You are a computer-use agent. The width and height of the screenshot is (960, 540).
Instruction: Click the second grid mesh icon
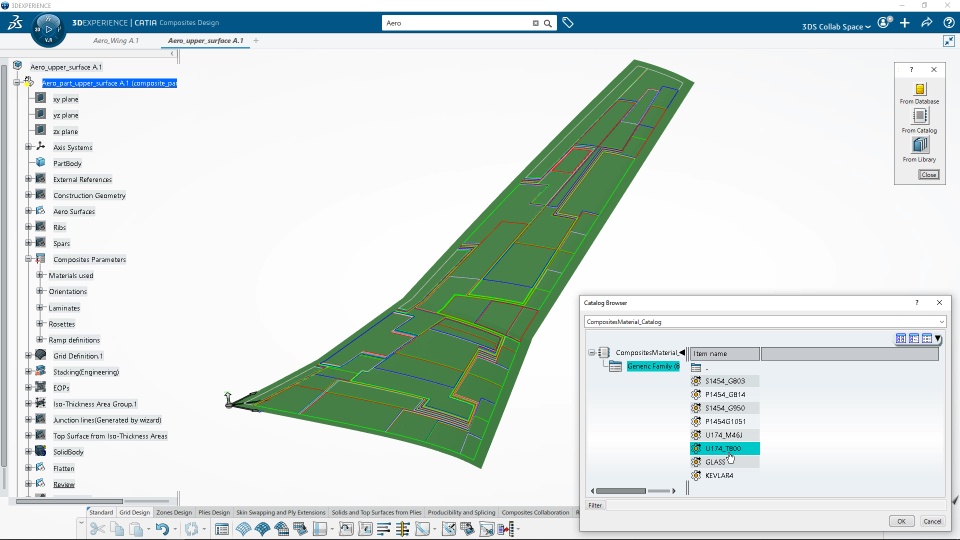pos(262,529)
